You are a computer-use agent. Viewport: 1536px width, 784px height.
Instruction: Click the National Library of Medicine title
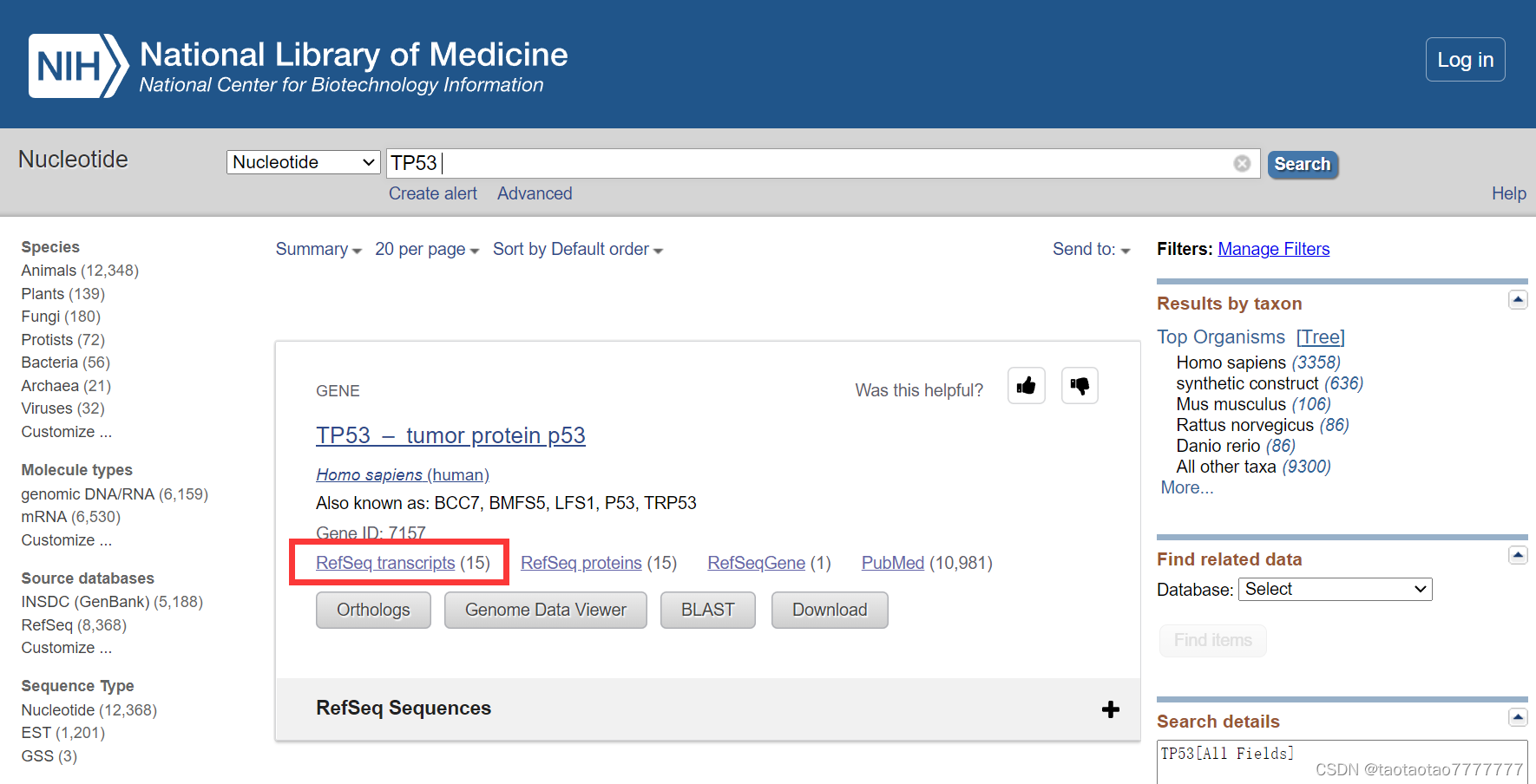pos(353,55)
